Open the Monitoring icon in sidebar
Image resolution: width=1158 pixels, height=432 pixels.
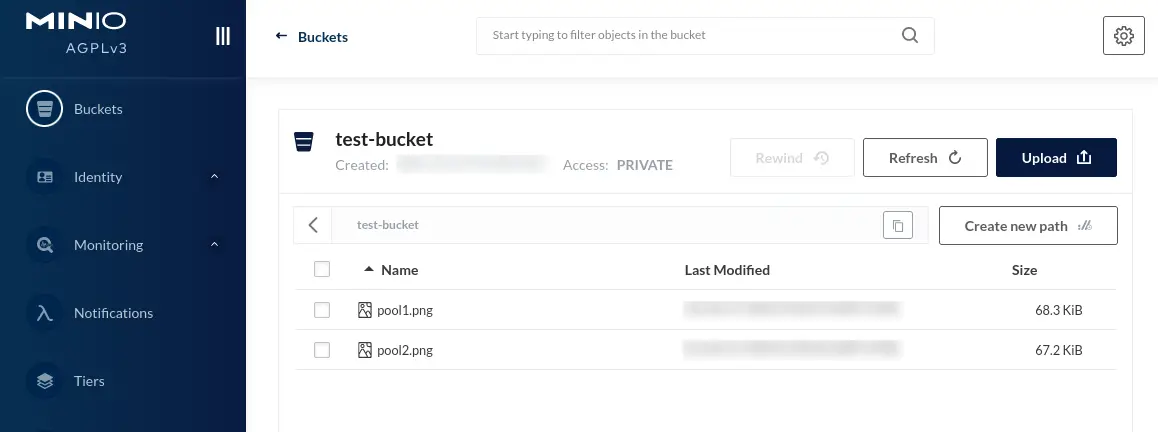[x=44, y=245]
